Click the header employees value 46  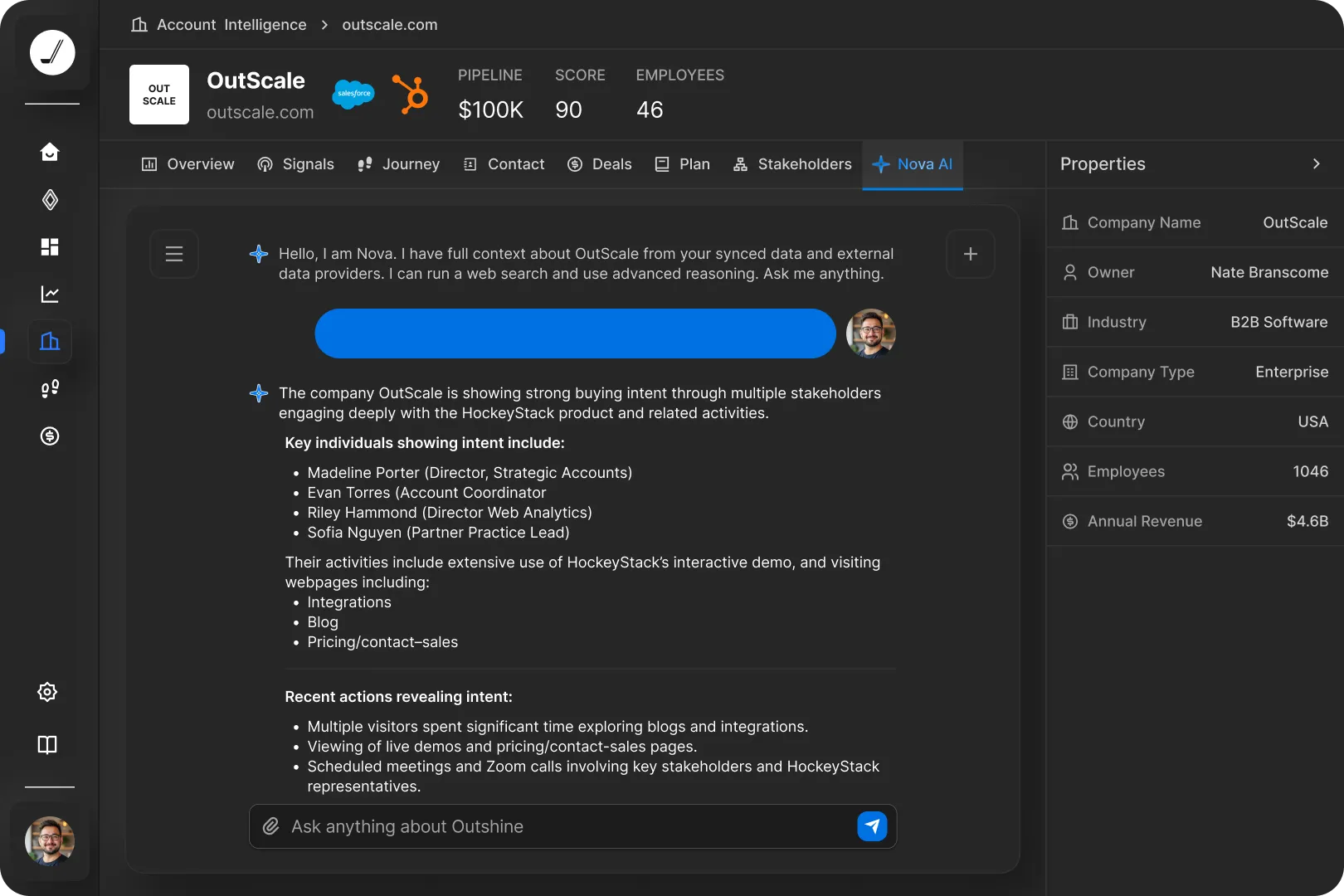click(650, 110)
